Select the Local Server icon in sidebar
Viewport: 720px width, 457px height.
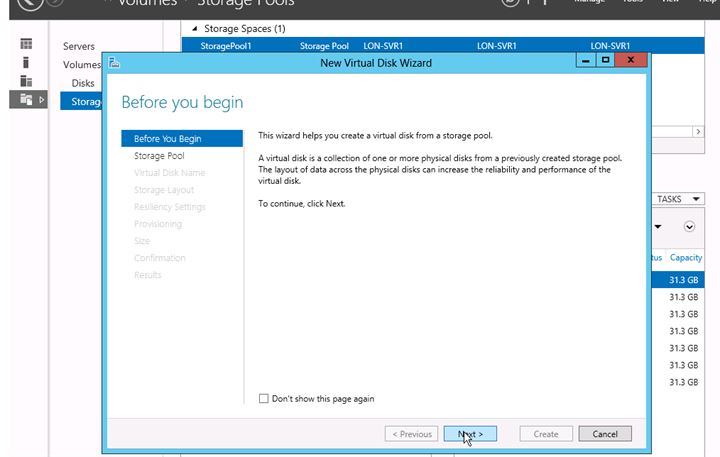click(27, 63)
